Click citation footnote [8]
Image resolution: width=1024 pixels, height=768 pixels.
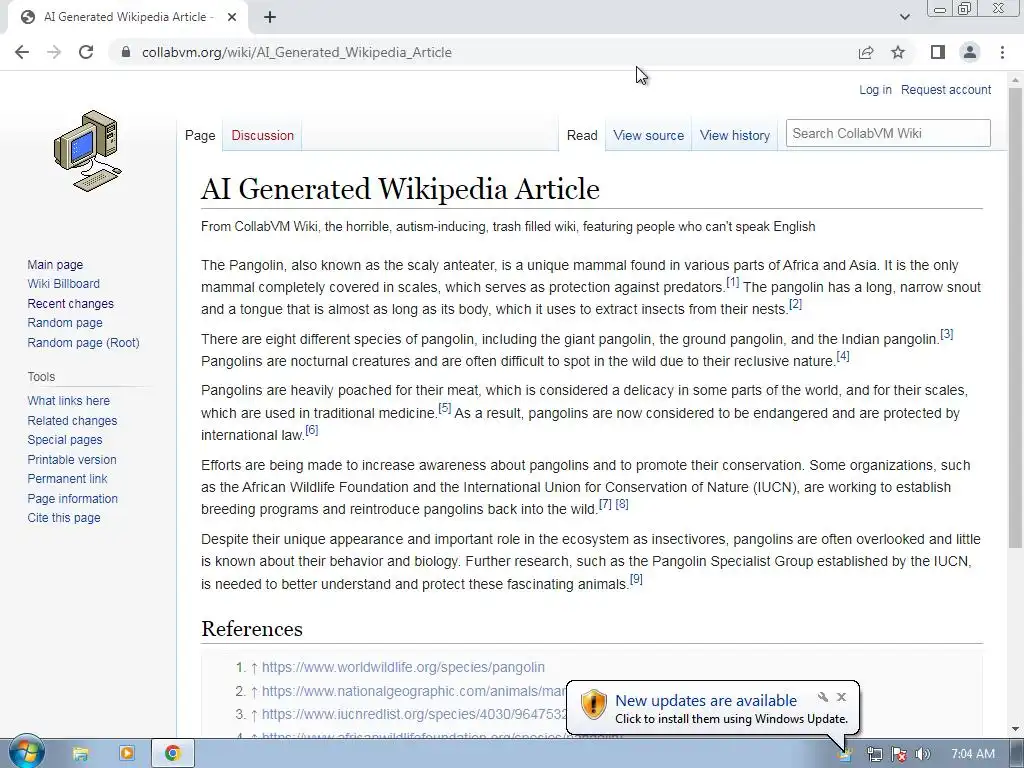click(x=622, y=504)
